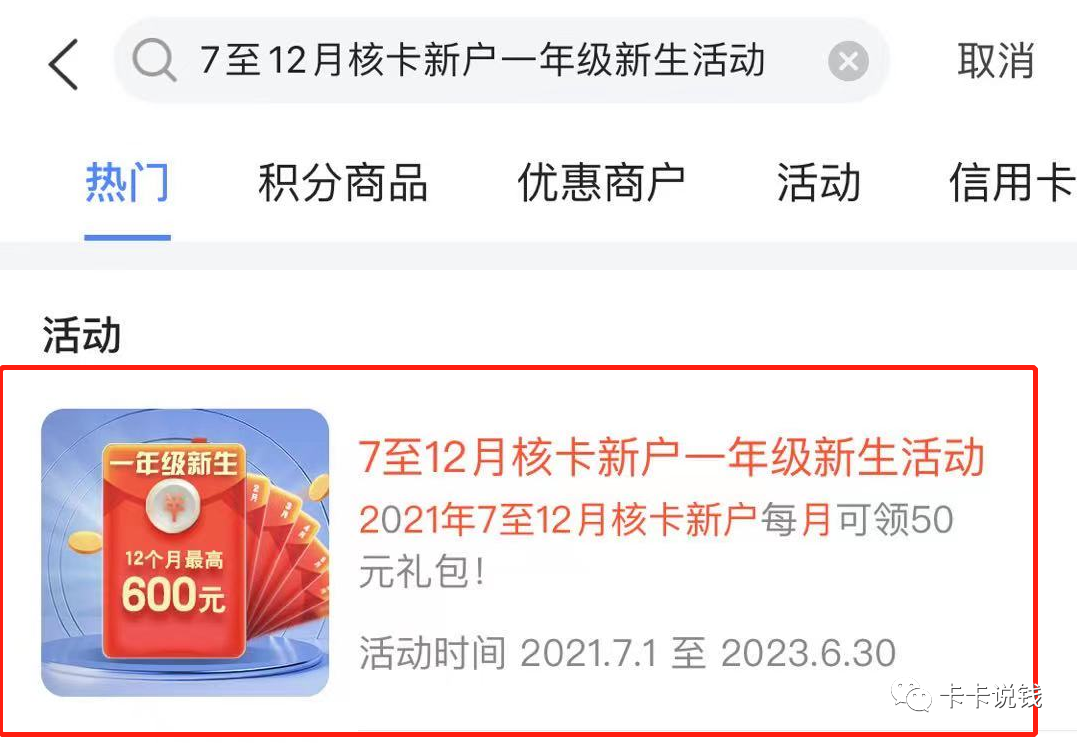This screenshot has height=743, width=1077.
Task: Click the 600元 amount on the red envelope
Action: point(173,595)
